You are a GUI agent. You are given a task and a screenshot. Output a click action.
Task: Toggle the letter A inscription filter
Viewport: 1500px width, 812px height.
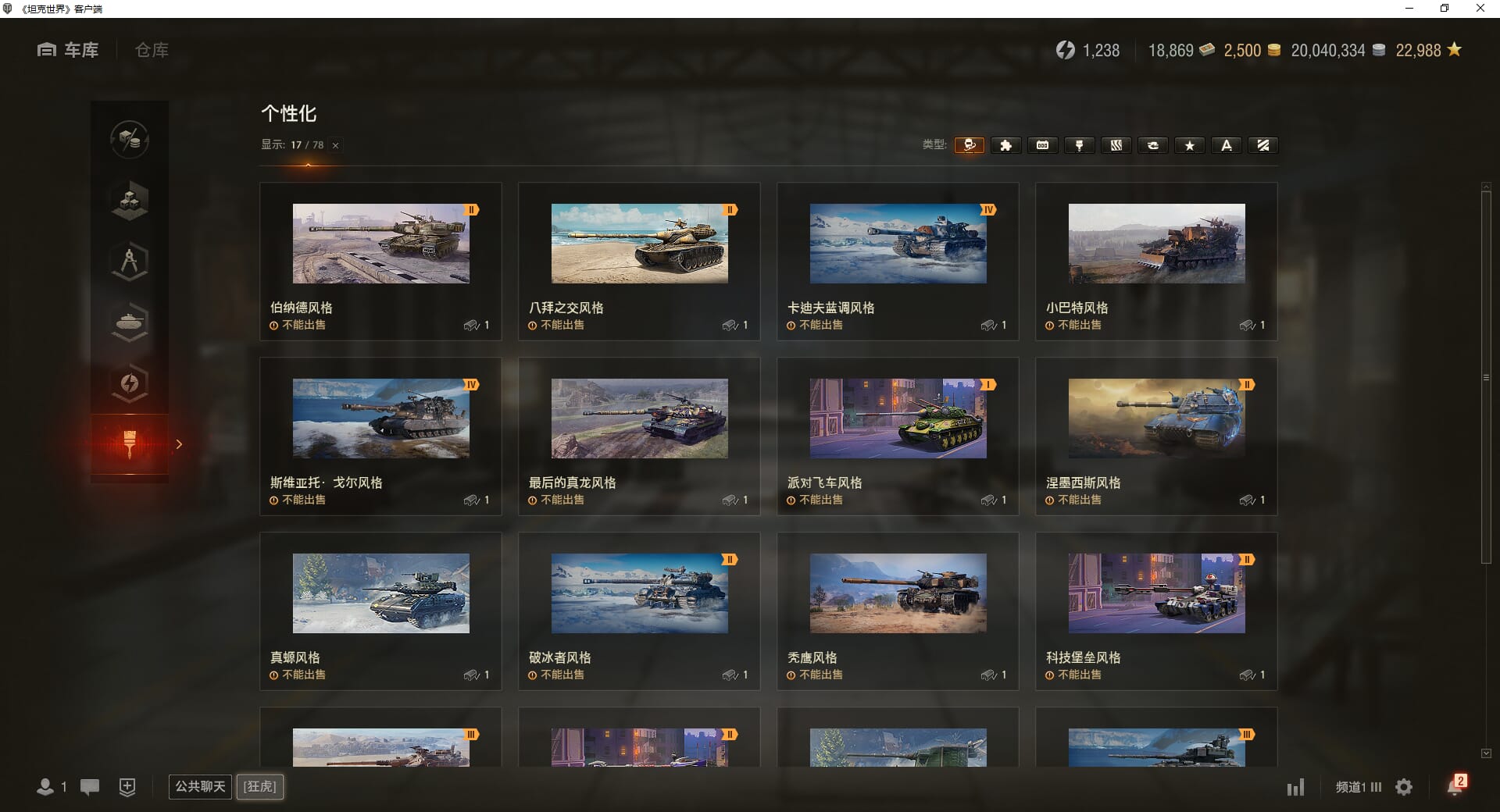click(x=1226, y=145)
